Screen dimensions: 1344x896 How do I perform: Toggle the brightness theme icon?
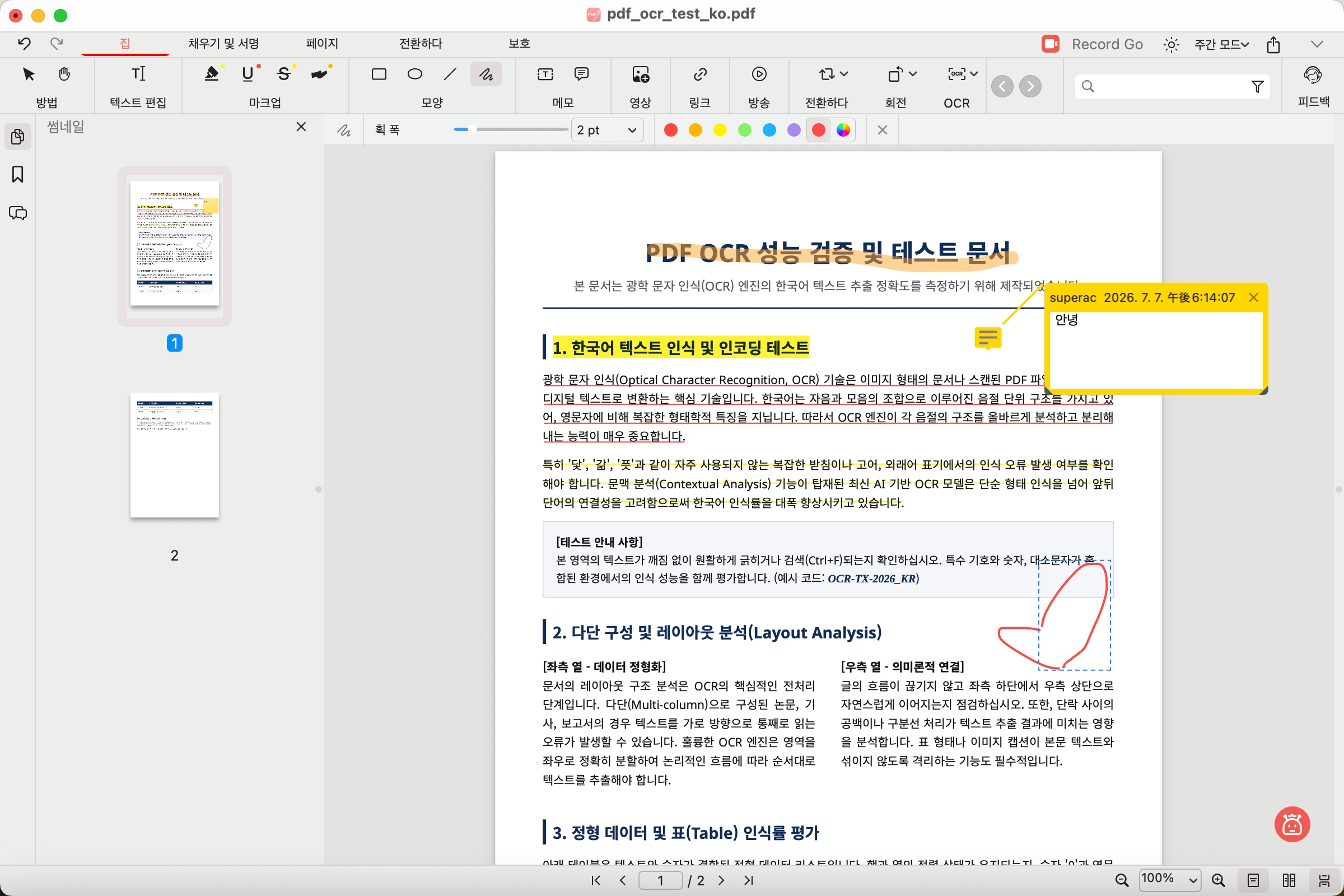[x=1172, y=45]
